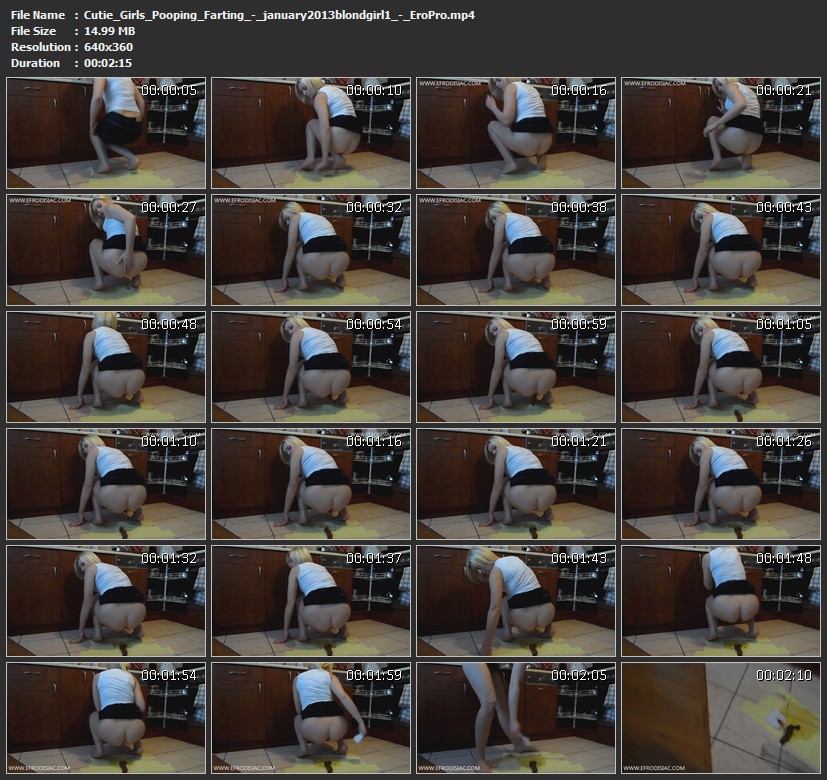Open the thumbnail stamped 00:00:05
Image resolution: width=827 pixels, height=780 pixels.
coord(106,134)
